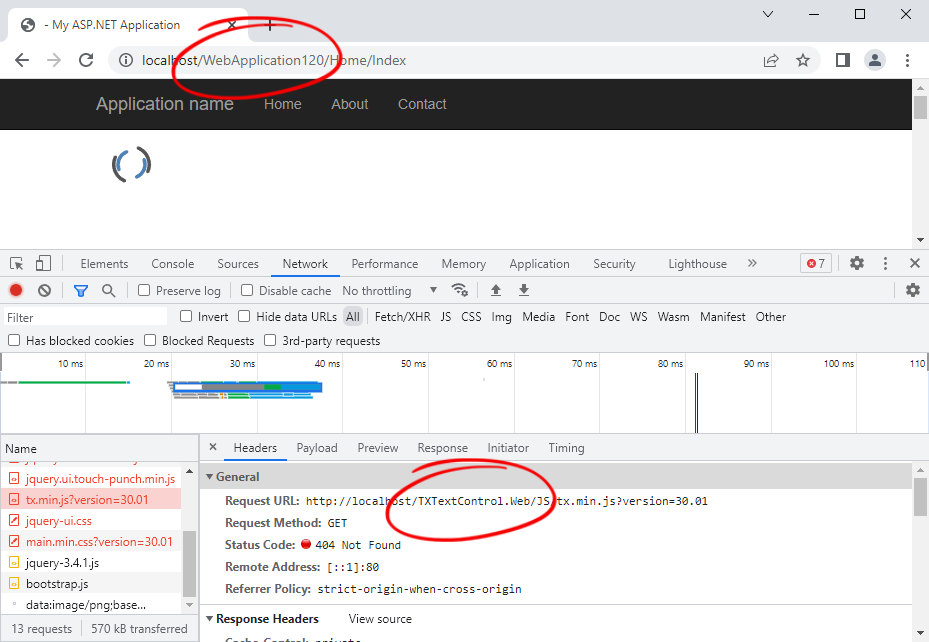The height and width of the screenshot is (642, 929).
Task: Open network conditions wifi icon
Action: (459, 290)
